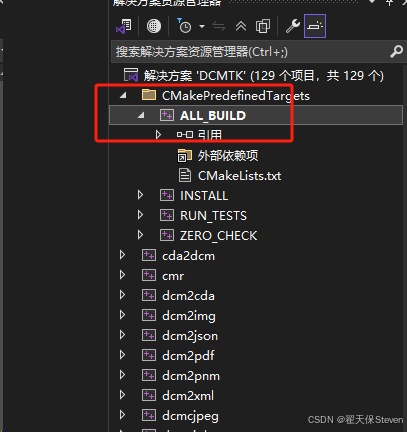Screen dimensions: 407x432
Task: Select the RUN_TESTS project
Action: (x=213, y=216)
